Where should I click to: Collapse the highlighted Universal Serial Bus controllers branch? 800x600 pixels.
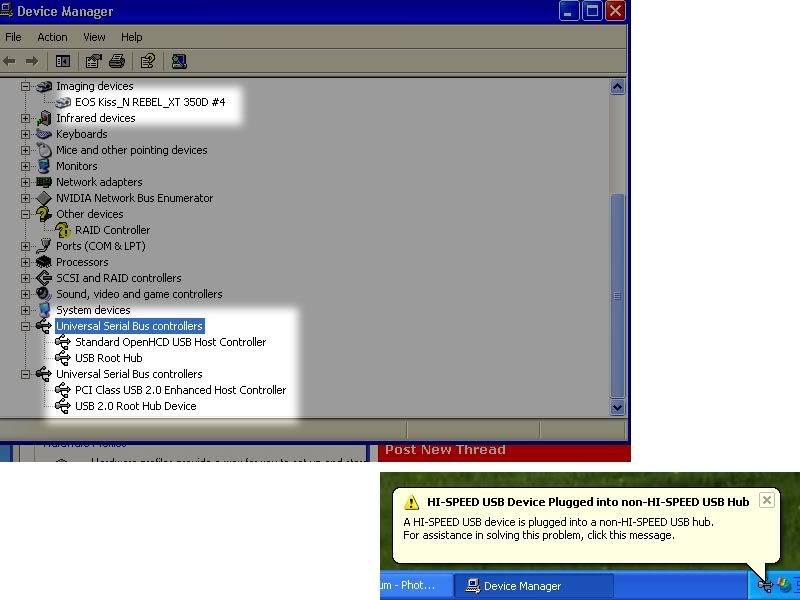[25, 326]
